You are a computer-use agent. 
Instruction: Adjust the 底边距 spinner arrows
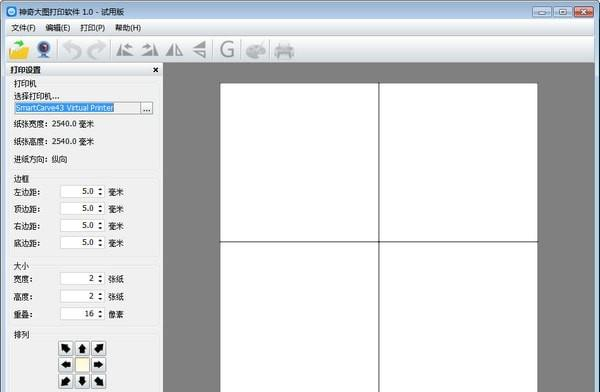click(100, 242)
